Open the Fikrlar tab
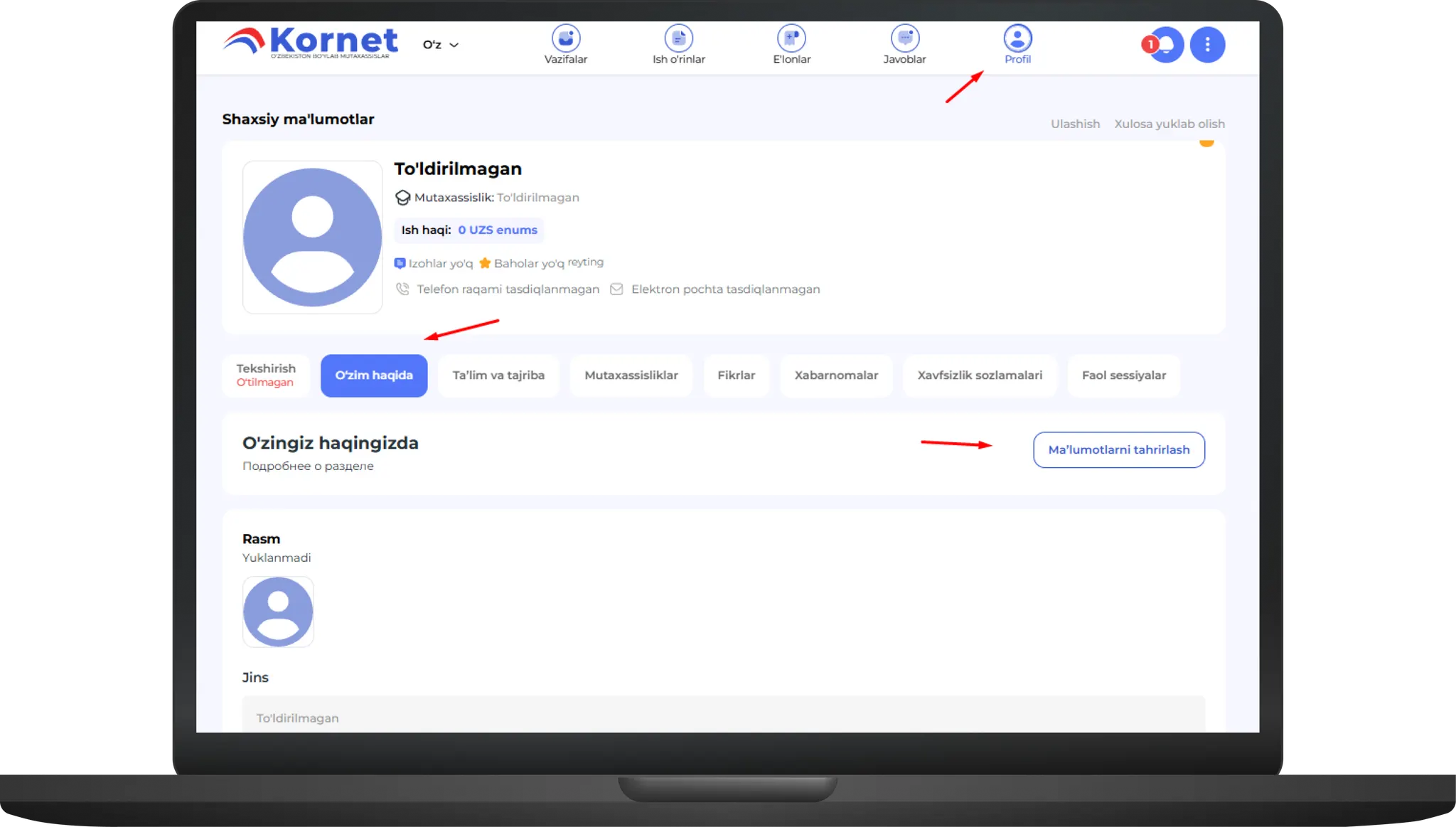 pyautogui.click(x=736, y=375)
